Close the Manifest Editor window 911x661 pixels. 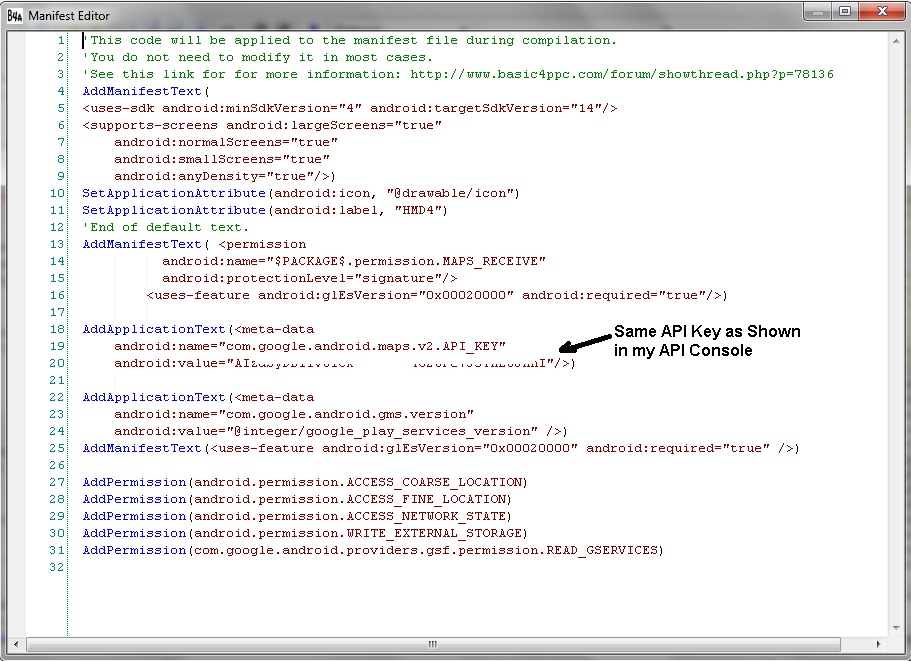pos(882,12)
